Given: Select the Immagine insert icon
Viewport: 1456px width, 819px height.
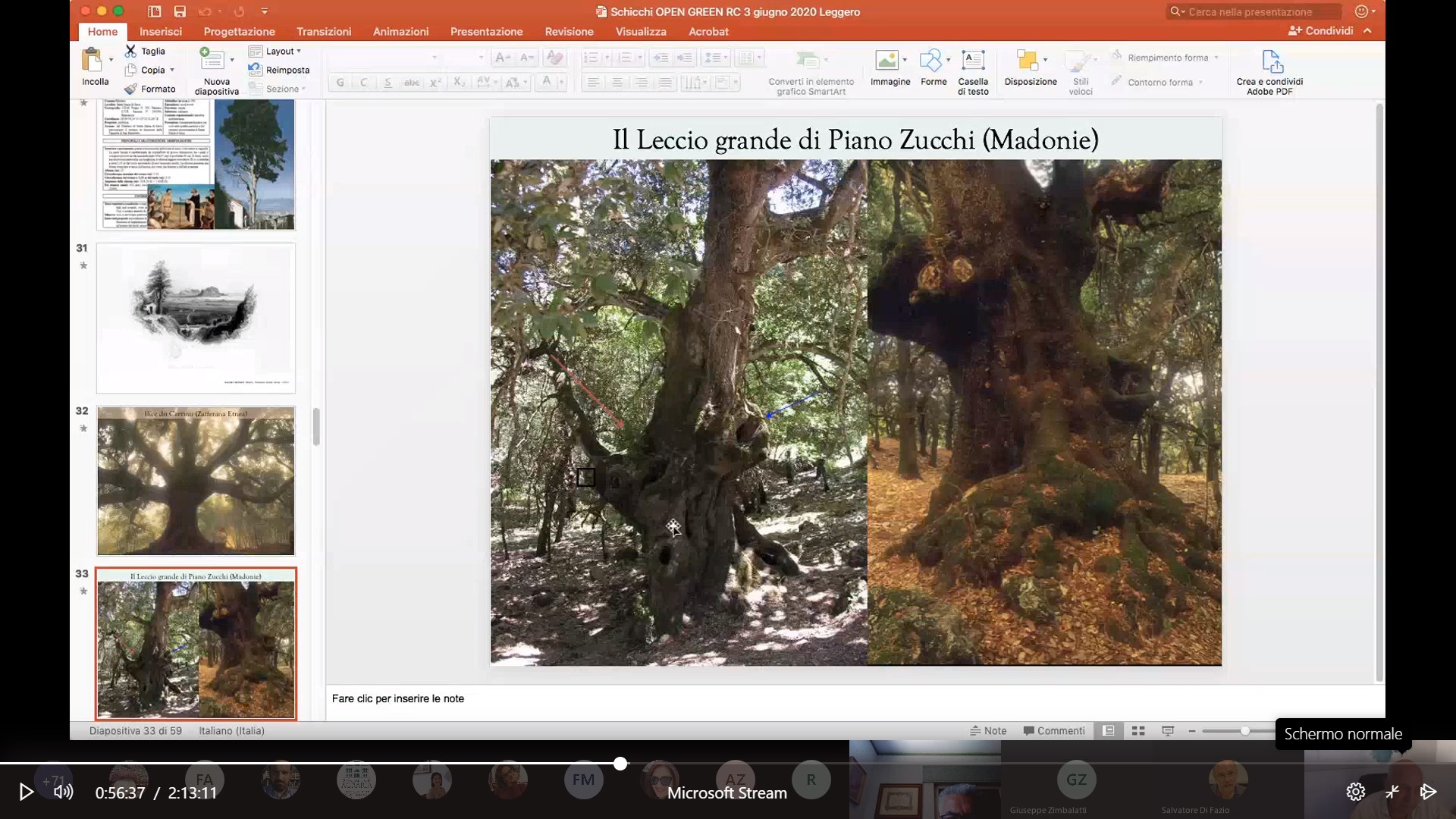Looking at the screenshot, I should [886, 60].
